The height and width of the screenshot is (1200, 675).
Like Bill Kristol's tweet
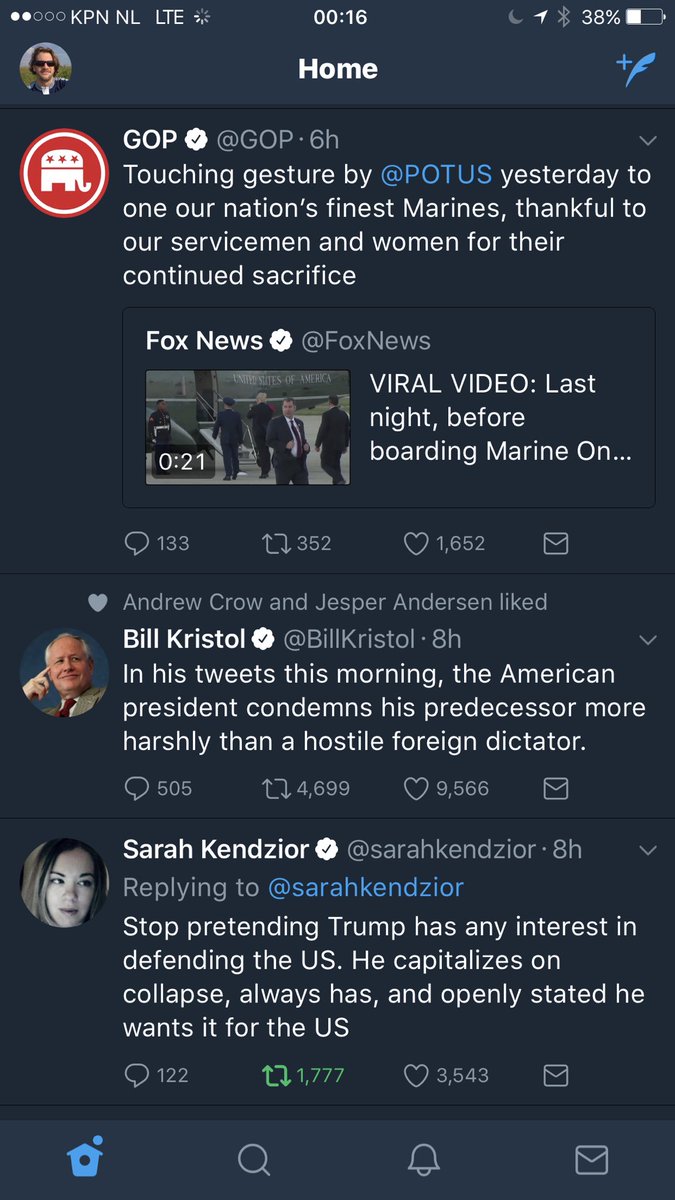[x=416, y=788]
